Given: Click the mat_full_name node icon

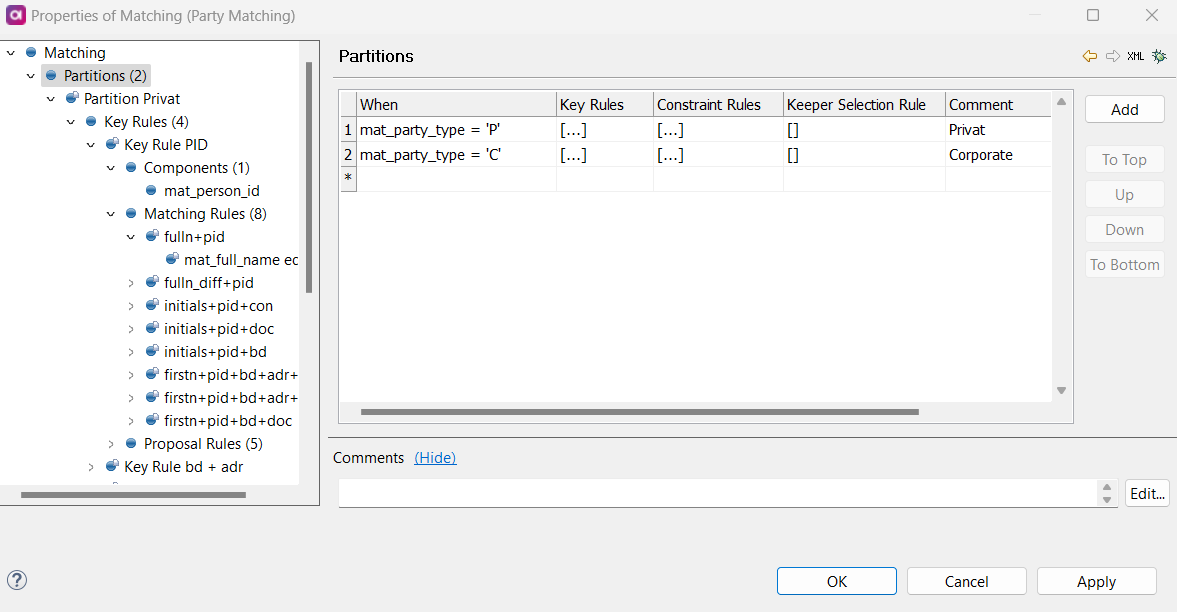Looking at the screenshot, I should point(172,259).
